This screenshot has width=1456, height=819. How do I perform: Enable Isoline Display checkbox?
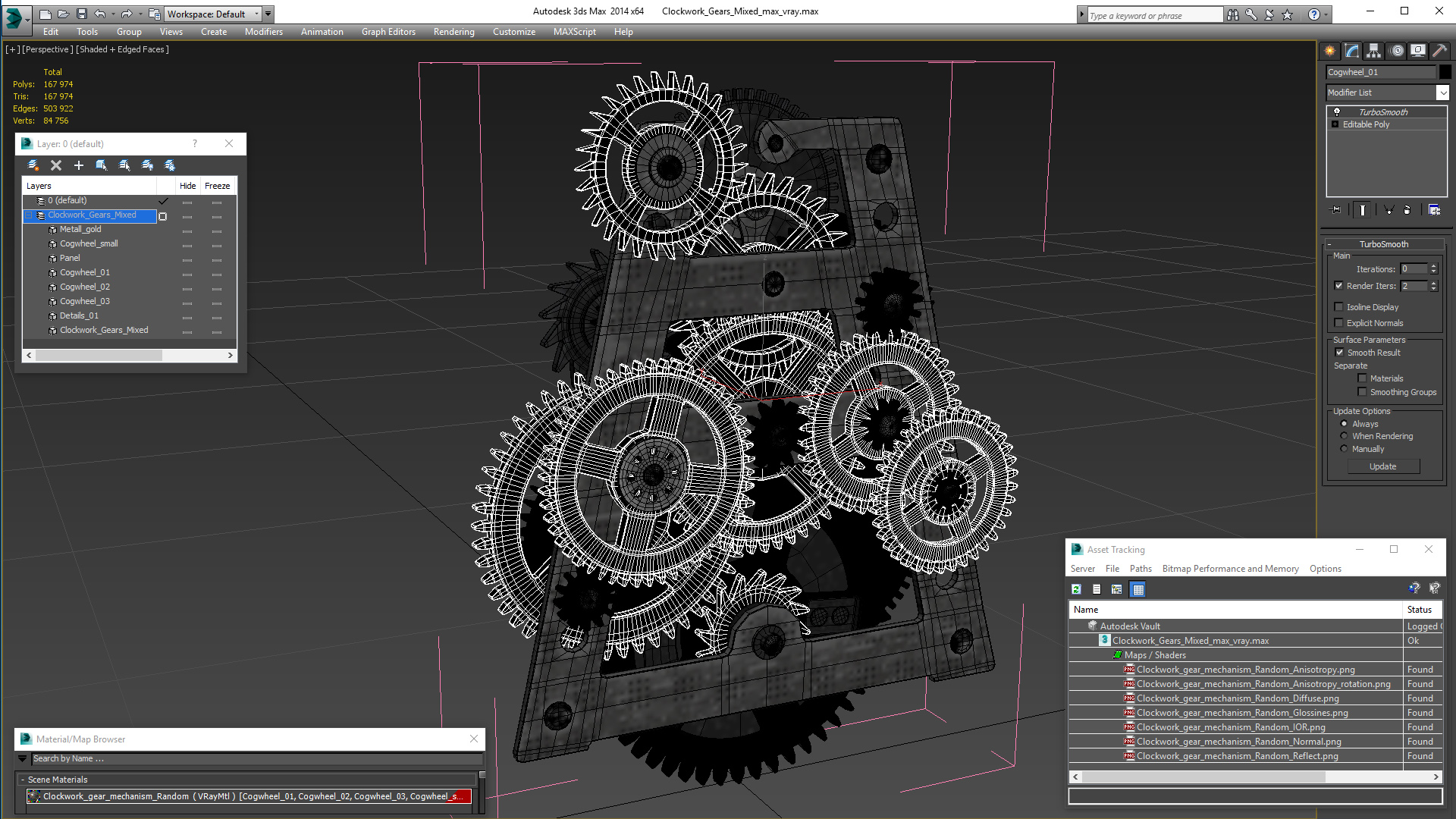click(x=1339, y=307)
